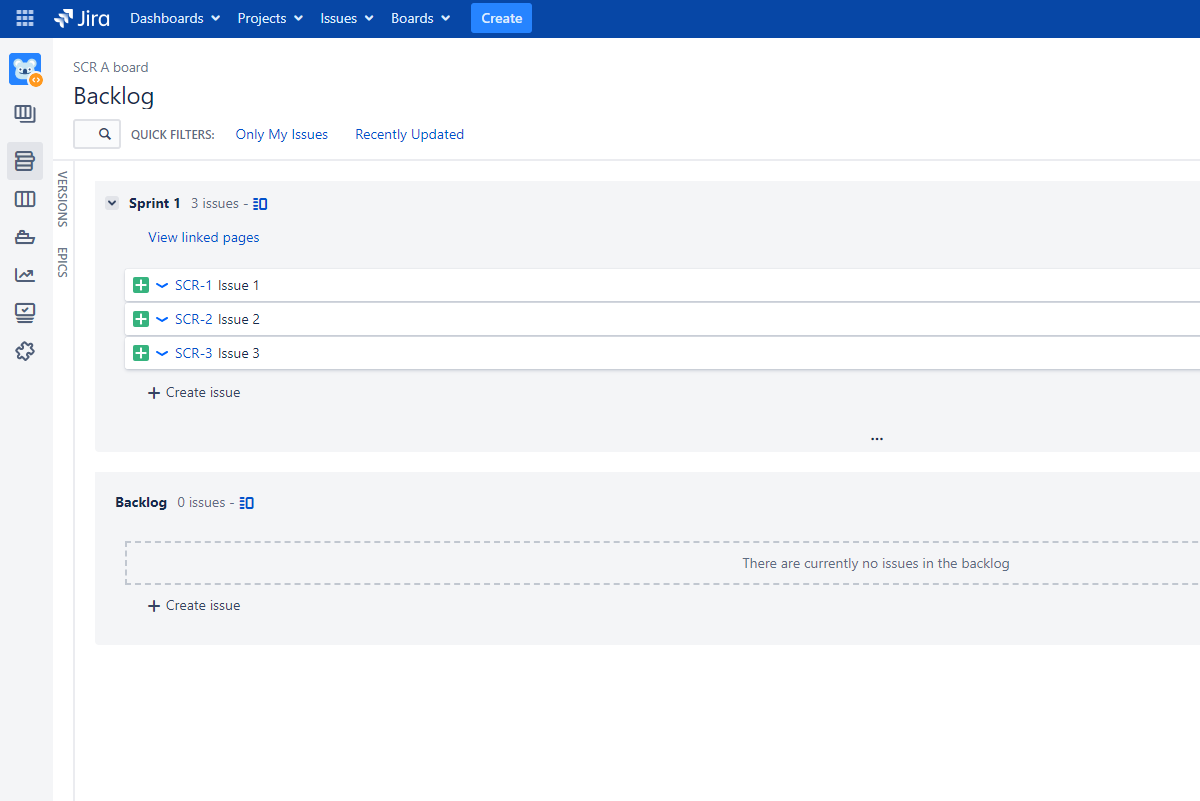Open the Backlog icon in sidebar
This screenshot has height=801, width=1200.
coord(25,160)
